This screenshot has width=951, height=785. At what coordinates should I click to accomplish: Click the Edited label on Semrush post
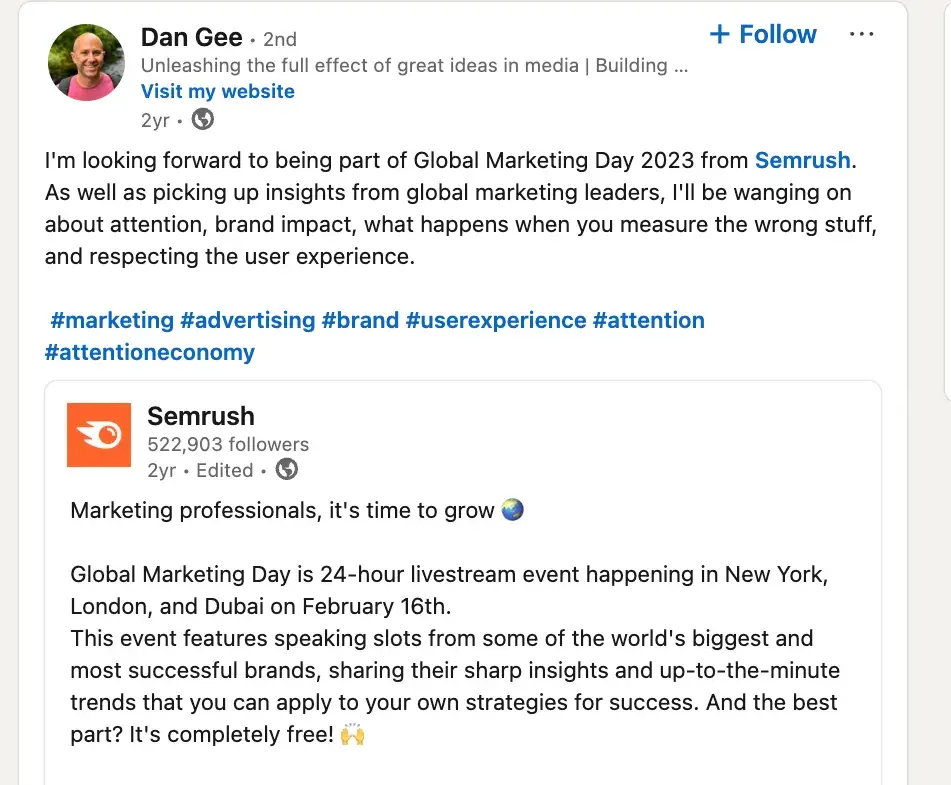pos(224,470)
